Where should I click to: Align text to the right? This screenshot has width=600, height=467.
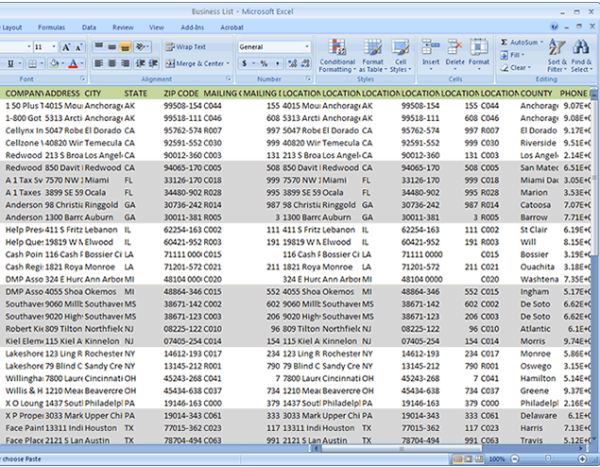[x=125, y=63]
